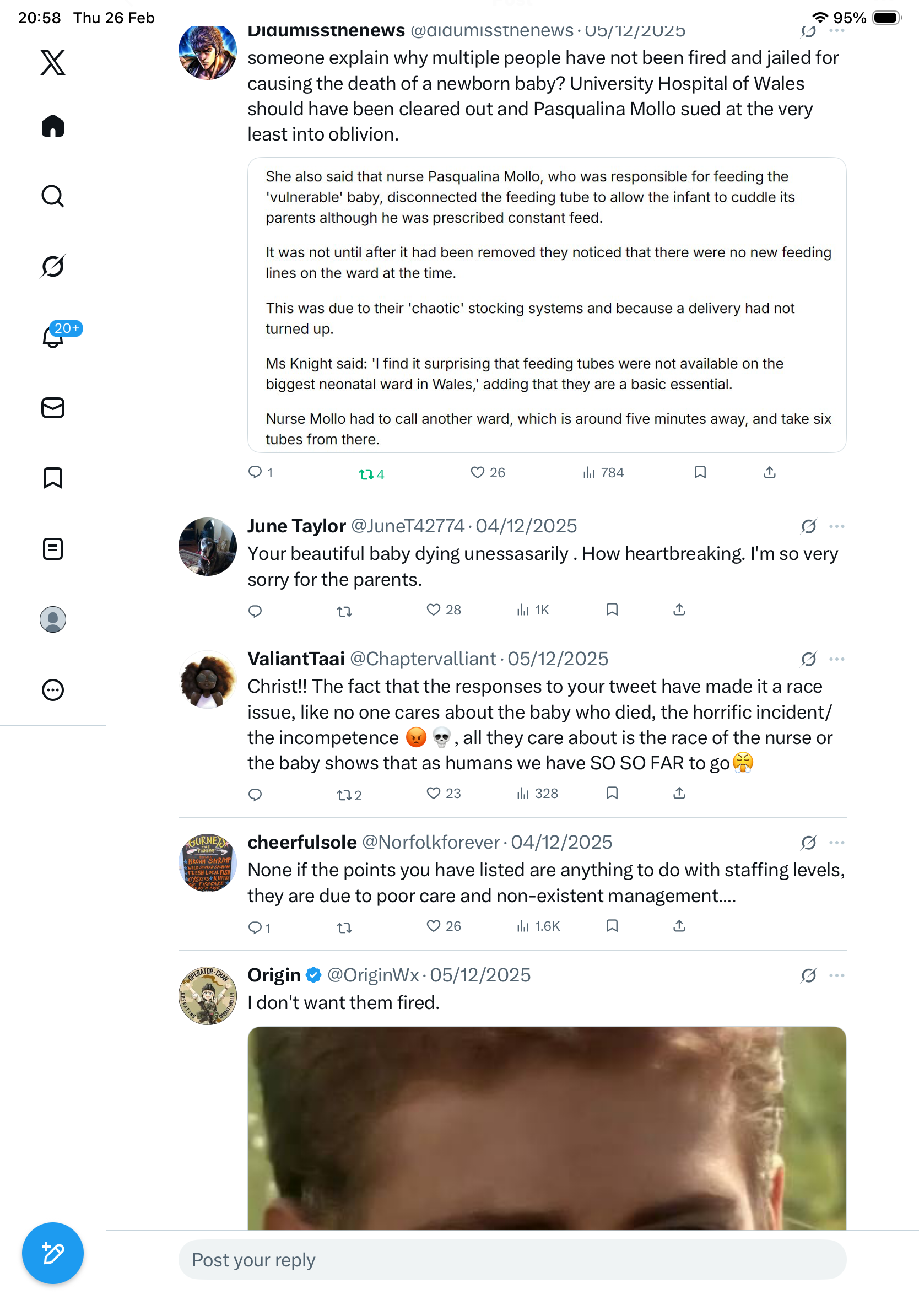
Task: Share cheerfulsole's reply
Action: (x=679, y=926)
